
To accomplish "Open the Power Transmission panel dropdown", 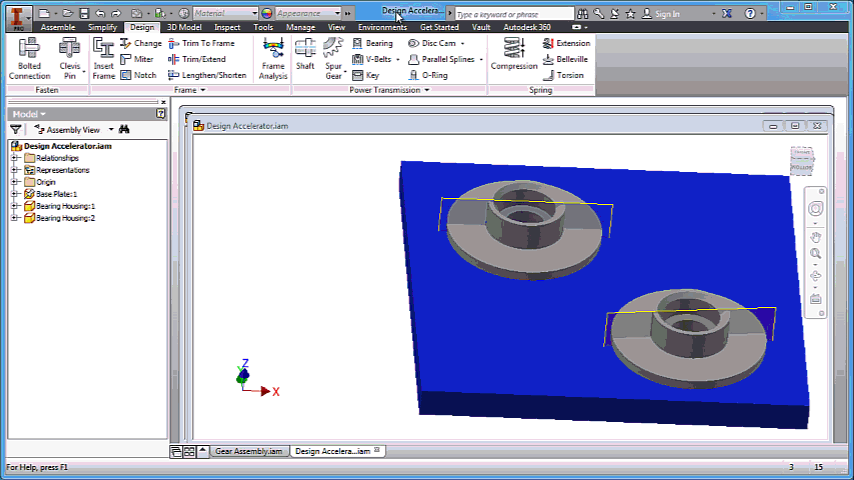I will (x=427, y=90).
